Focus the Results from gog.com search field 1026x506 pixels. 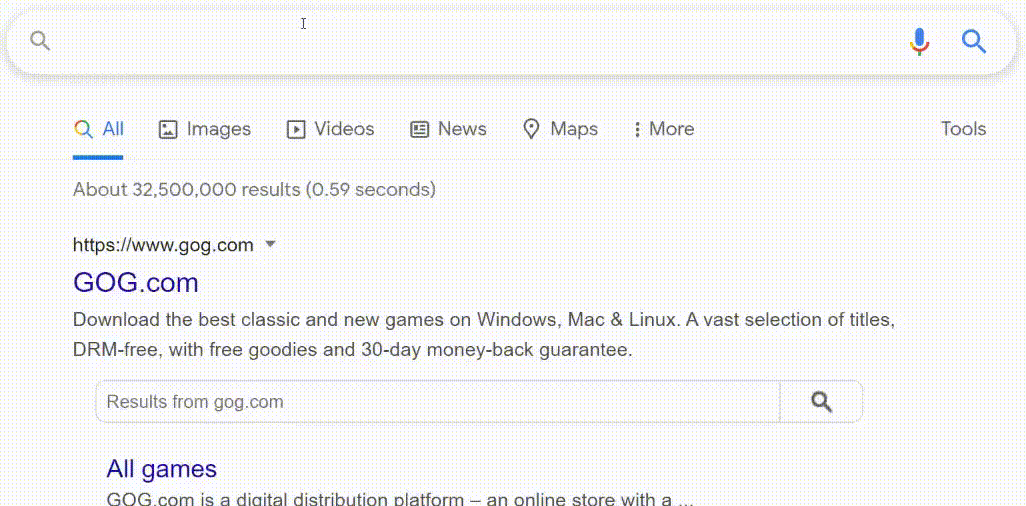point(437,401)
